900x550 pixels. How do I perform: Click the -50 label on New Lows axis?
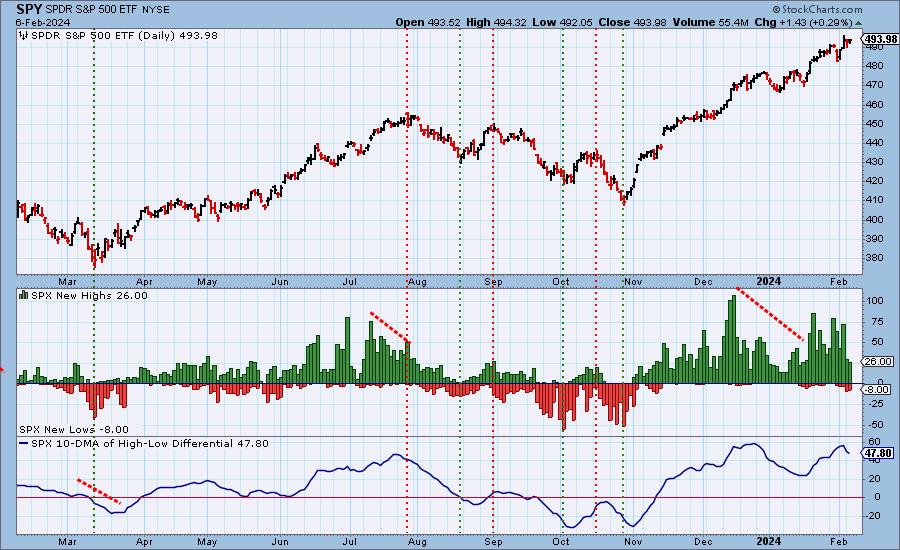pos(876,424)
